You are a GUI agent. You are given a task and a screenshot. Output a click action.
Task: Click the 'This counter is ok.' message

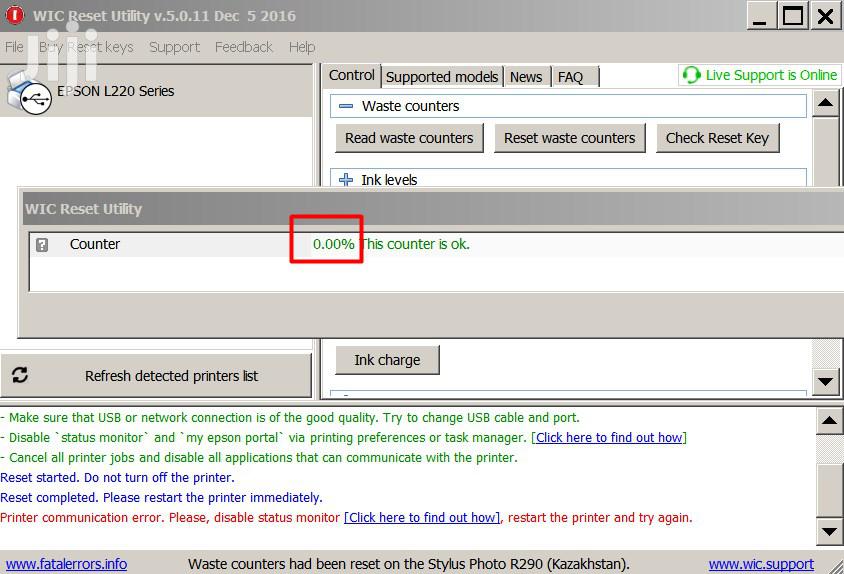coord(414,244)
